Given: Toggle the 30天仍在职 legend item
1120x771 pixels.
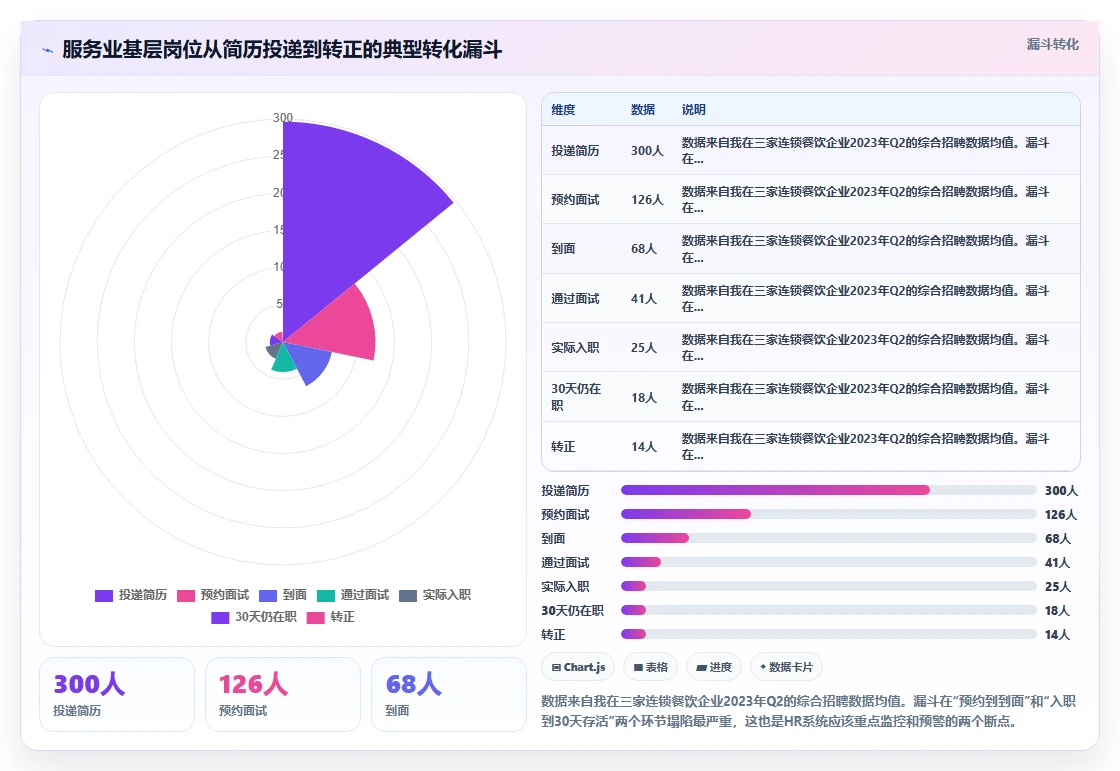Looking at the screenshot, I should [x=254, y=617].
